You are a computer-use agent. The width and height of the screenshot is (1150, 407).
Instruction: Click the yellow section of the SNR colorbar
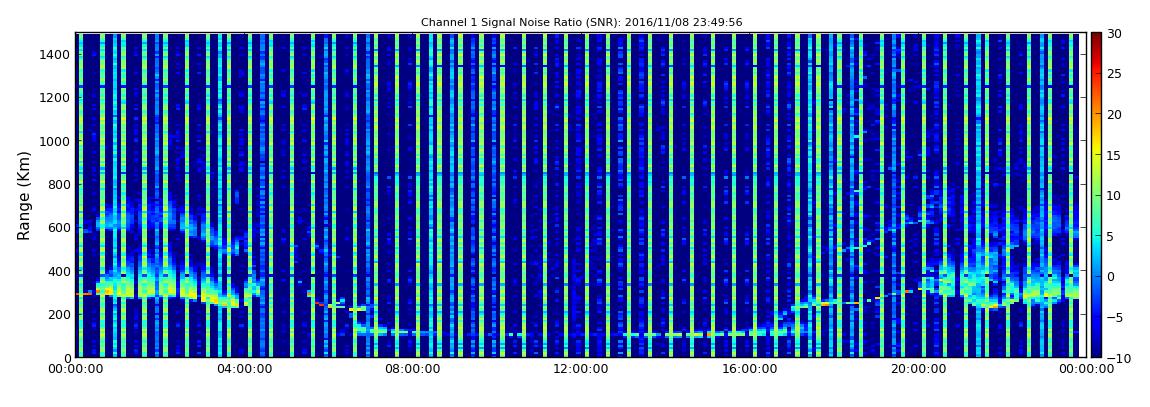[1096, 147]
